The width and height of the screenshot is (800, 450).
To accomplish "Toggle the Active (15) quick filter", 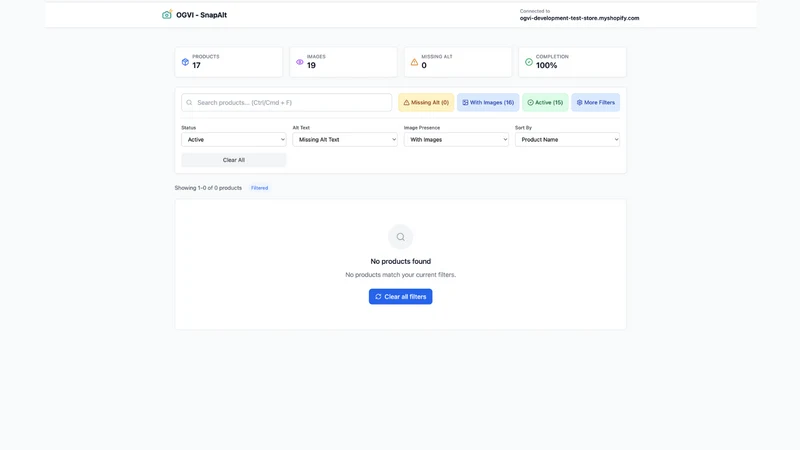I will point(545,103).
